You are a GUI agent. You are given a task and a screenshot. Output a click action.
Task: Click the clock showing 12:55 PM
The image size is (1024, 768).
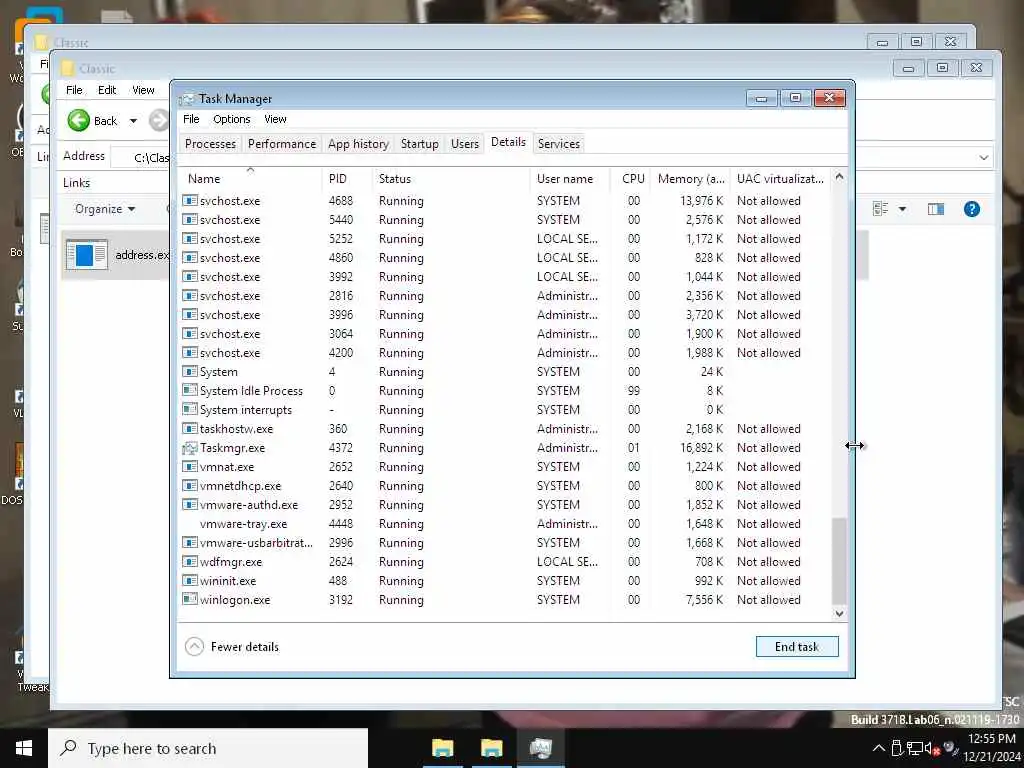click(991, 739)
